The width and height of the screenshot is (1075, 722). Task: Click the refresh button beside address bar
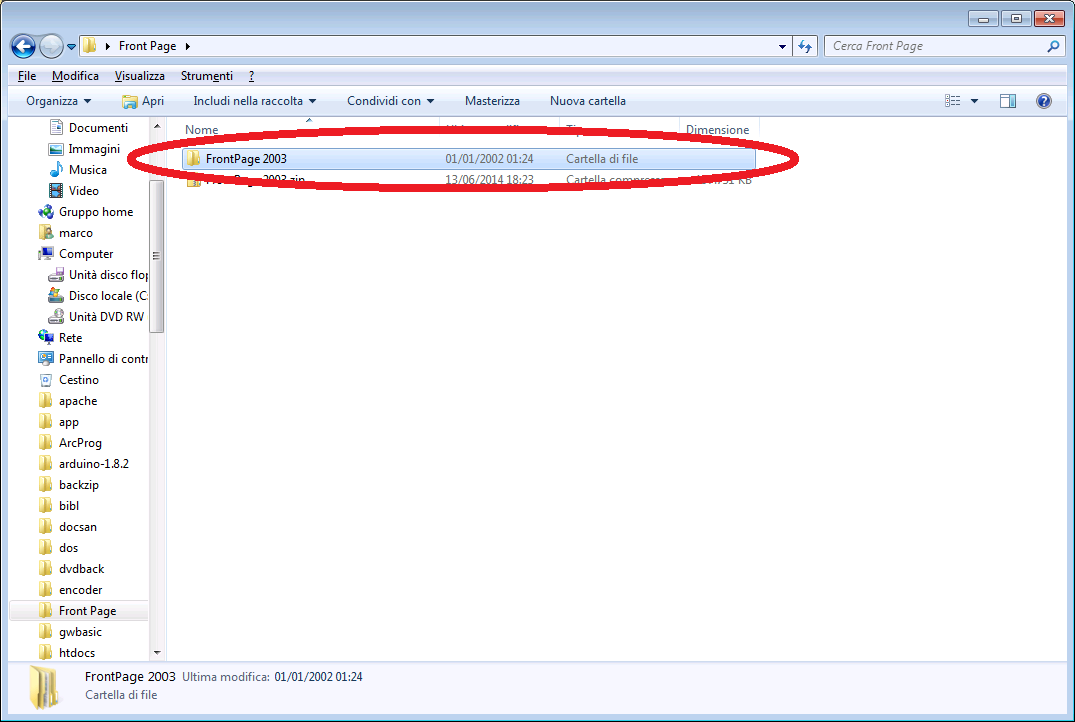coord(806,46)
